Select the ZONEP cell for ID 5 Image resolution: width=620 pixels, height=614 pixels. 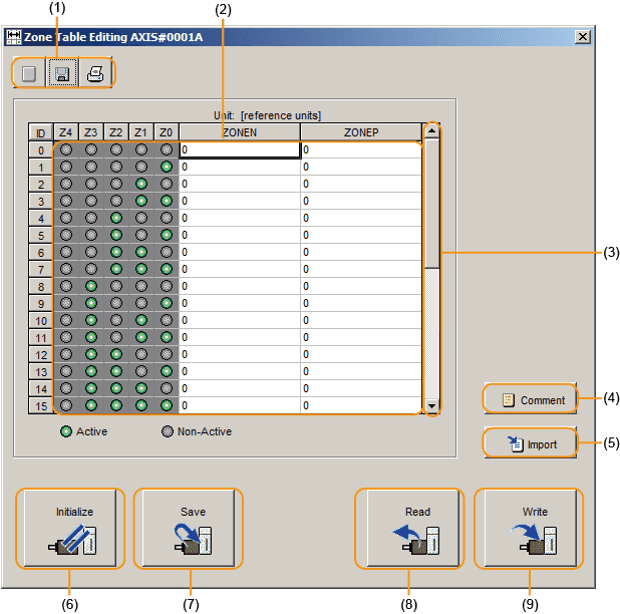click(360, 235)
